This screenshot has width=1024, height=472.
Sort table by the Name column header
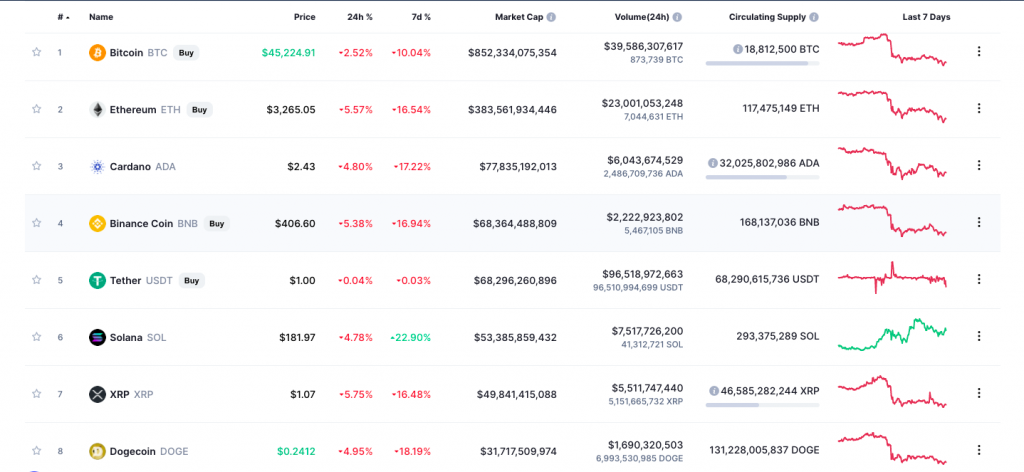click(x=100, y=17)
